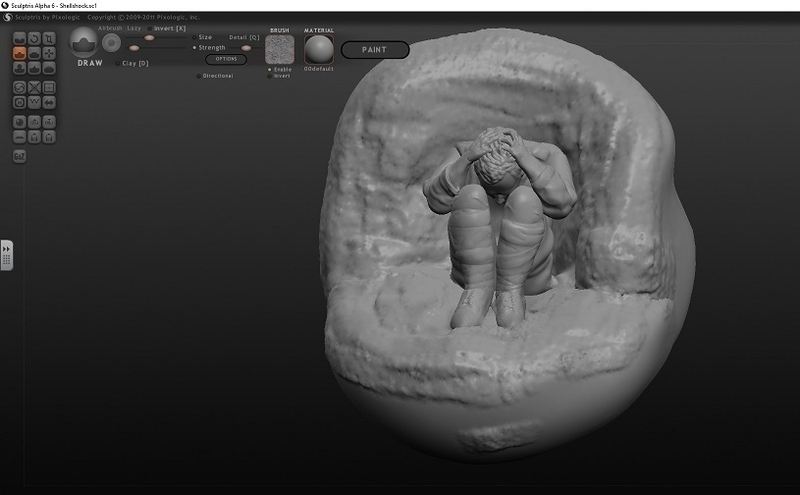Screen dimensions: 800x495
Task: Select the Rotate tool icon
Action: [34, 38]
